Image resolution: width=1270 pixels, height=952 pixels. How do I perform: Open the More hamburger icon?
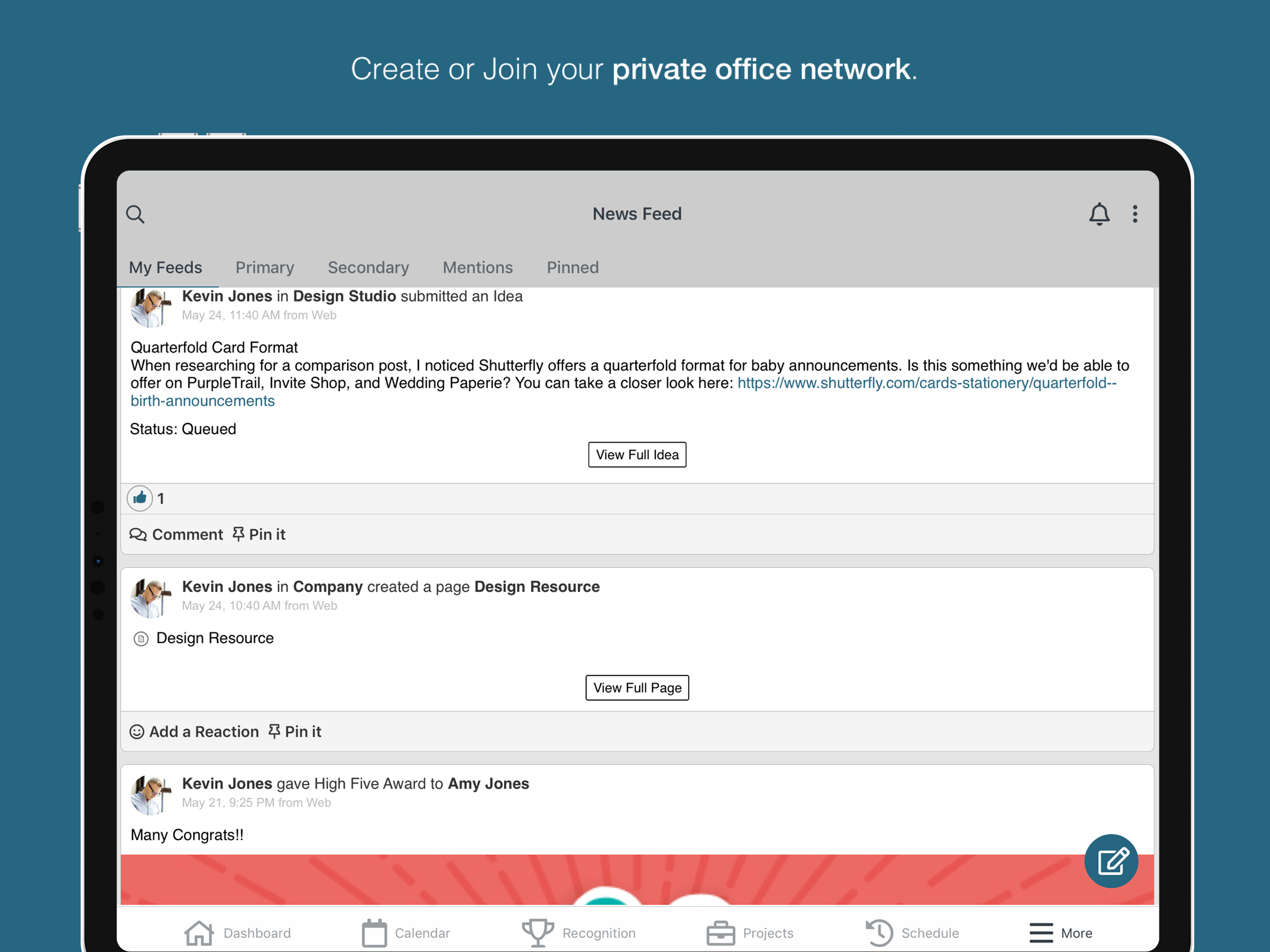[1041, 932]
